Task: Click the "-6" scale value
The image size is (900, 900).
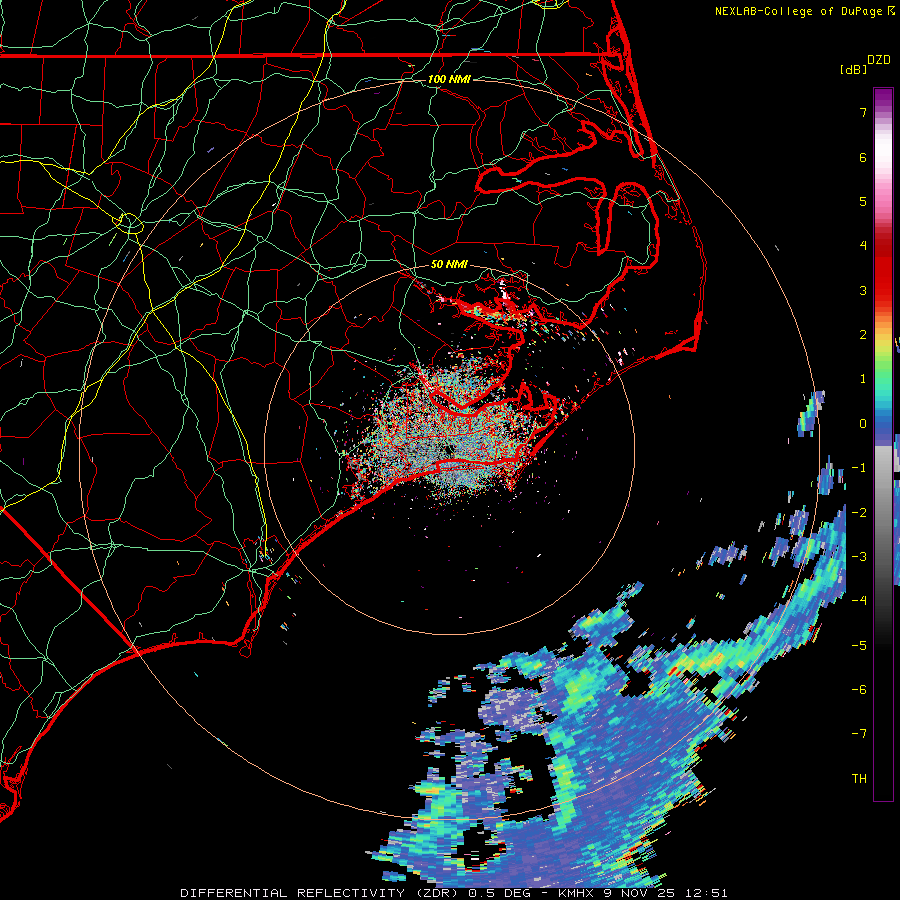Action: (859, 690)
